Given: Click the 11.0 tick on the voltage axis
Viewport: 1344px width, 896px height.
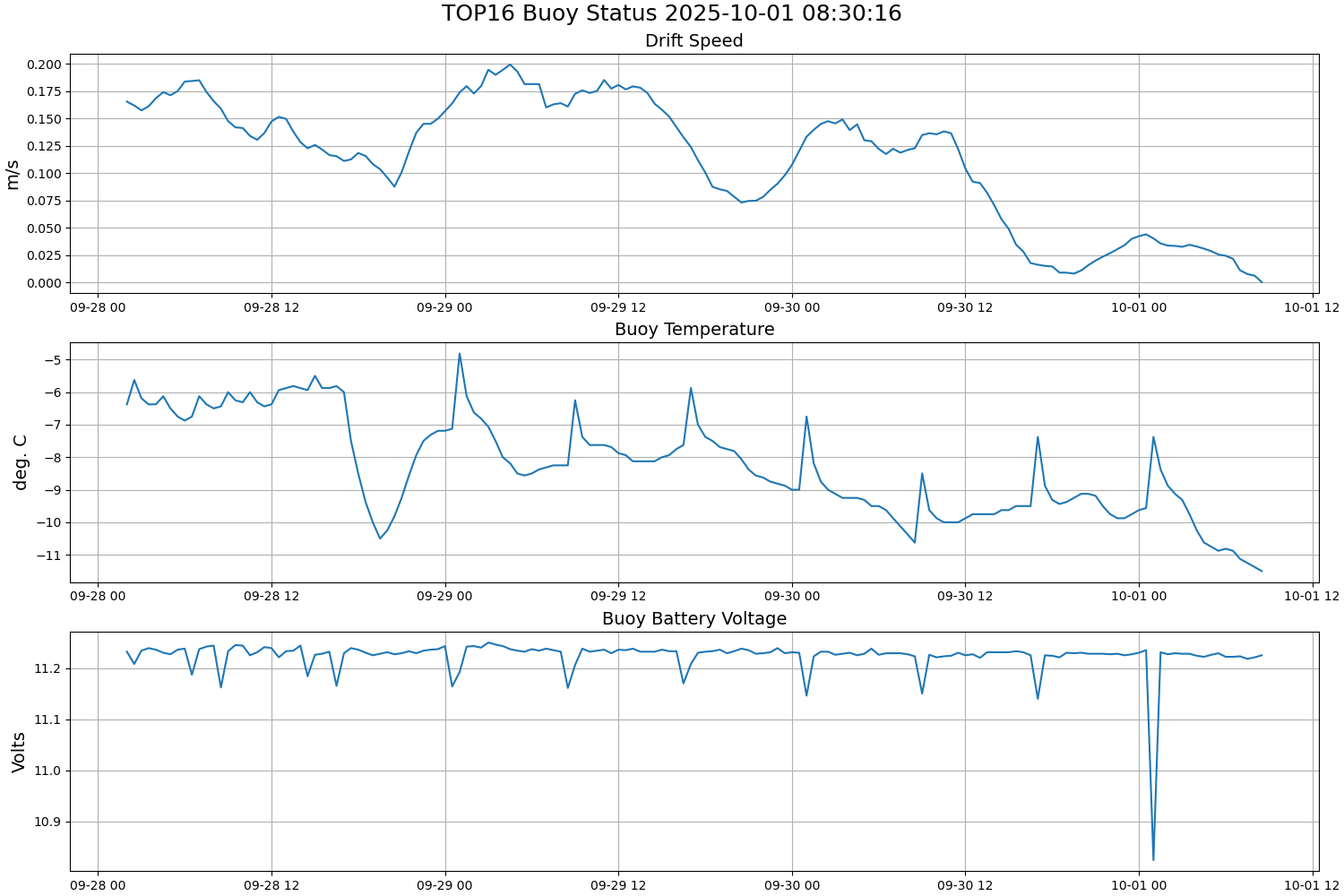Looking at the screenshot, I should 48,771.
